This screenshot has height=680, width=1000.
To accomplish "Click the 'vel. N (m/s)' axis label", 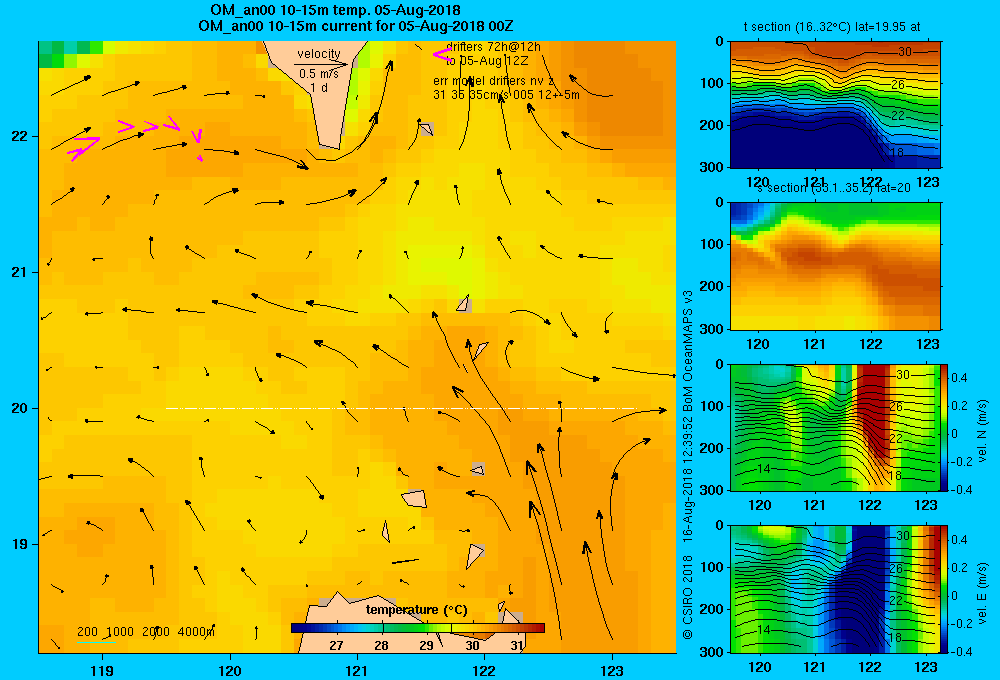I will [983, 431].
